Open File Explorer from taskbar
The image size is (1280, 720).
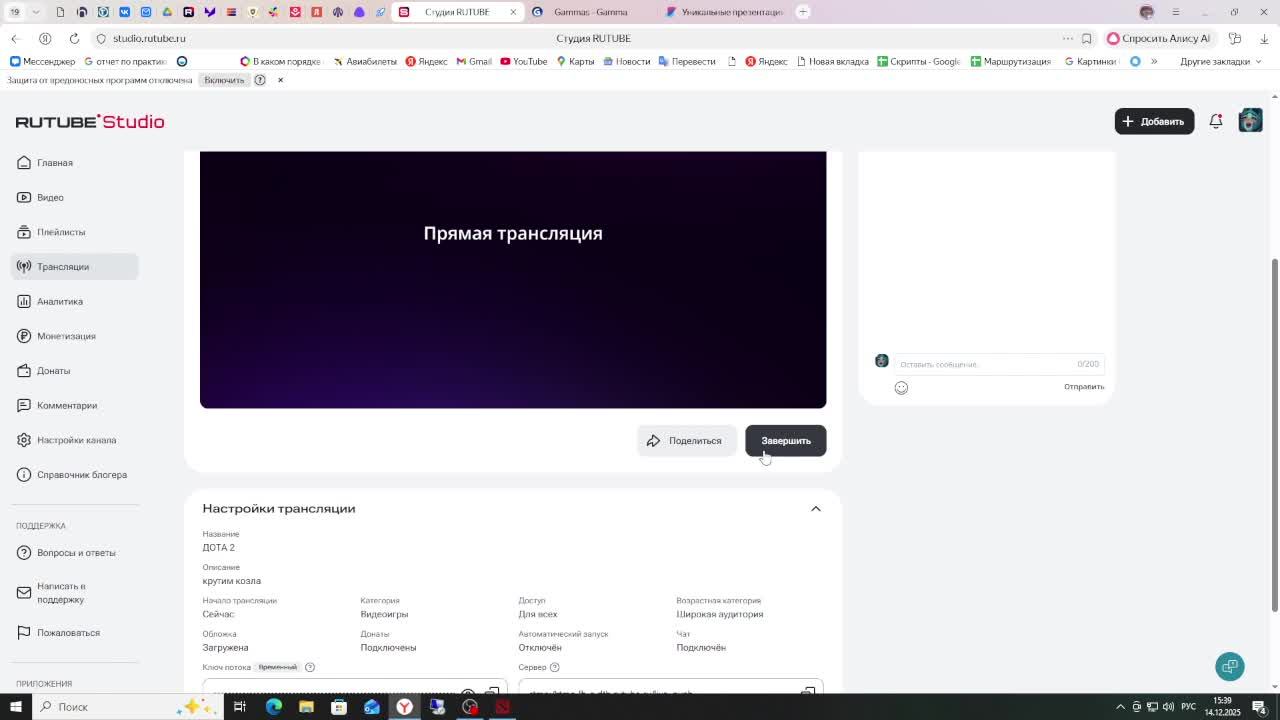[x=306, y=707]
